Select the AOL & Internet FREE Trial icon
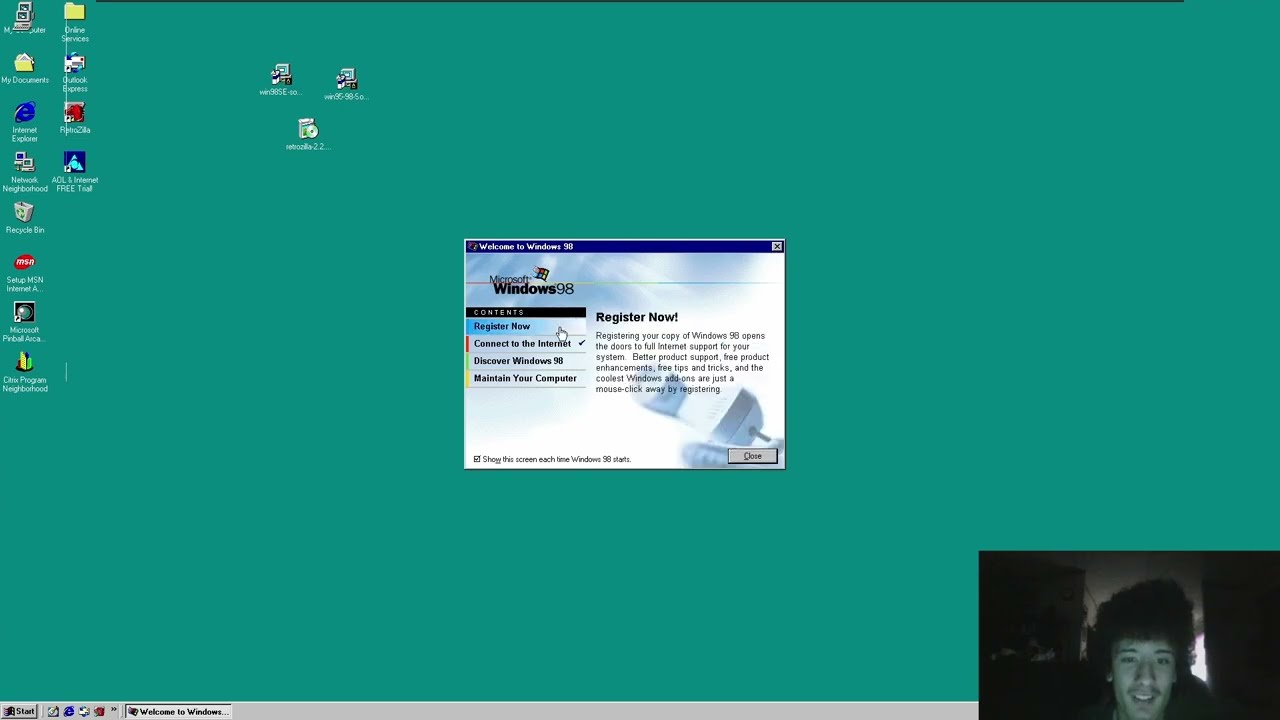1280x720 pixels. (74, 172)
